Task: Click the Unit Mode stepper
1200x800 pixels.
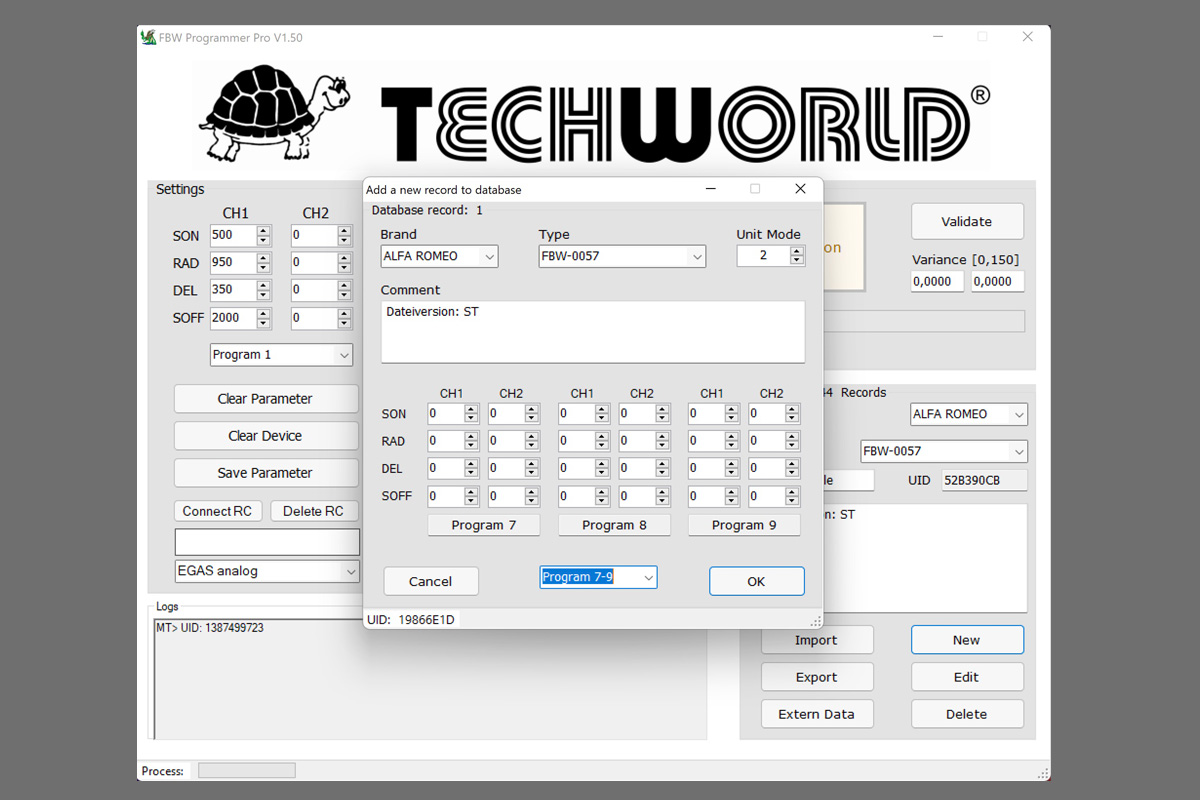Action: [x=797, y=256]
